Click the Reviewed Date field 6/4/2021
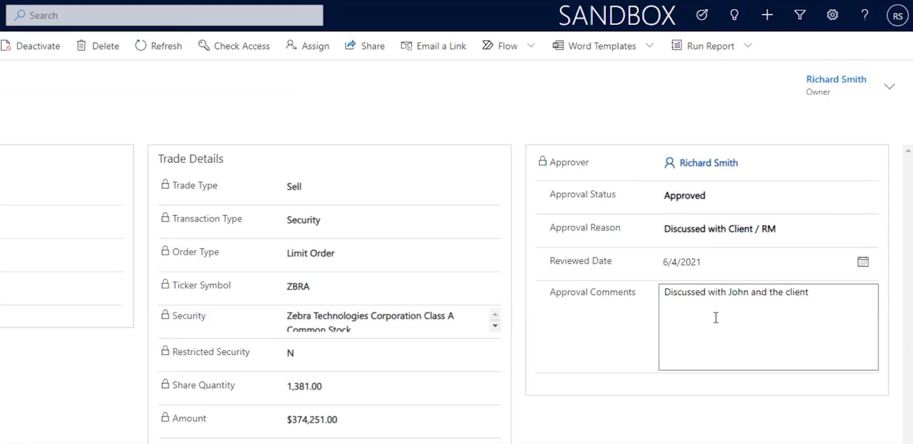The image size is (913, 444). point(682,262)
